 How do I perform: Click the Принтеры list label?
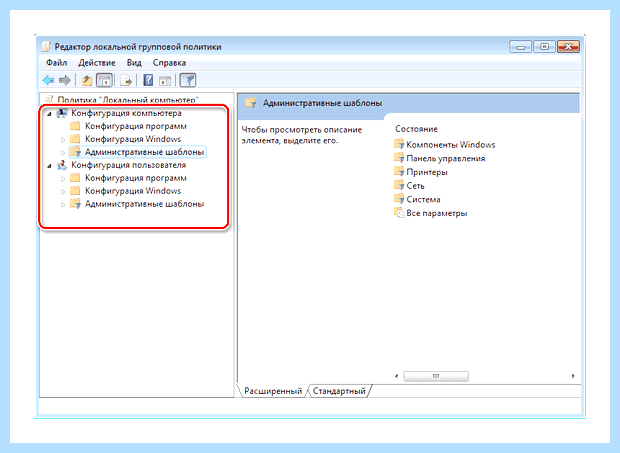tap(427, 172)
